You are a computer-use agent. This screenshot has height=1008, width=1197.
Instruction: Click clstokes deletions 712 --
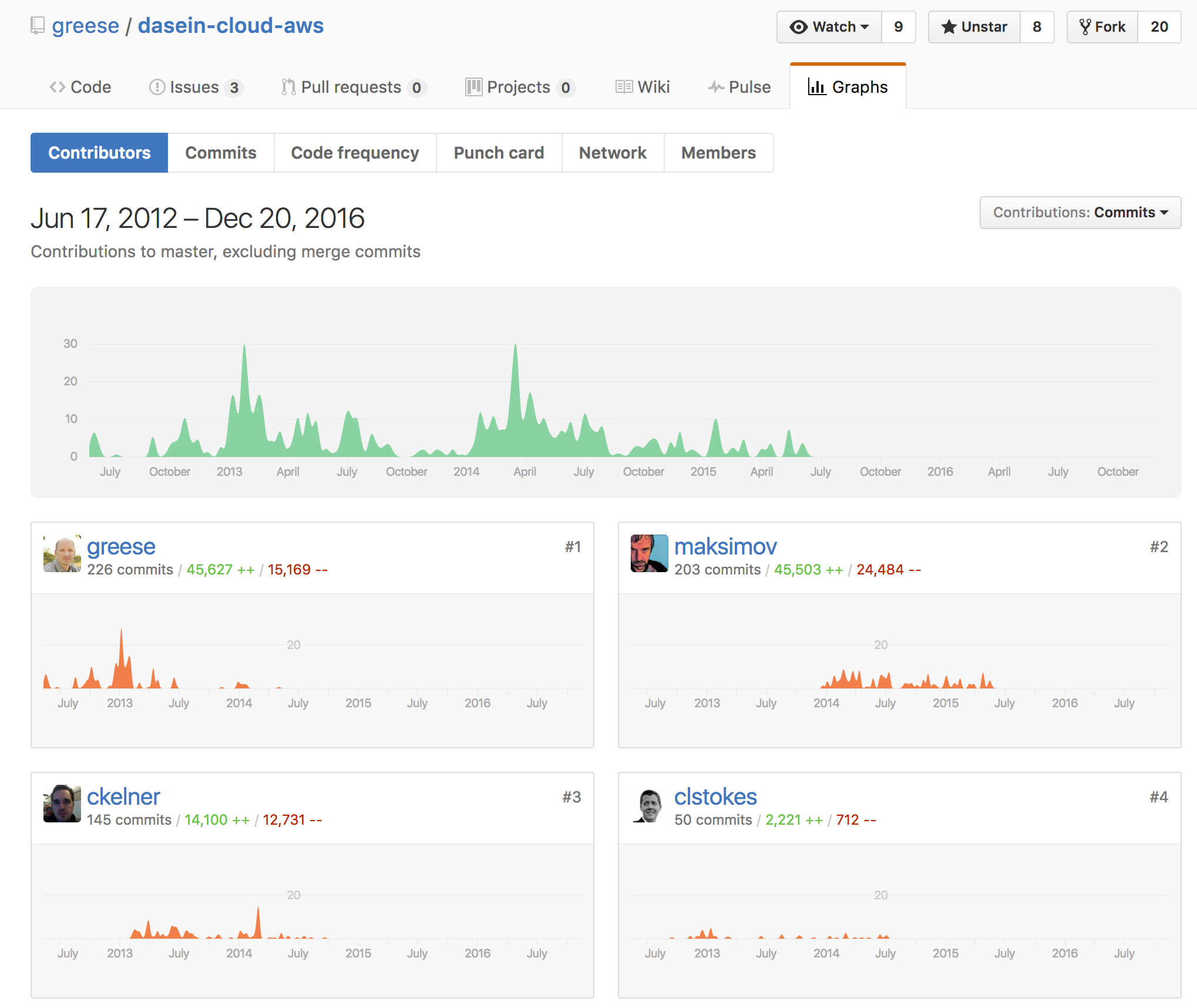(x=856, y=820)
